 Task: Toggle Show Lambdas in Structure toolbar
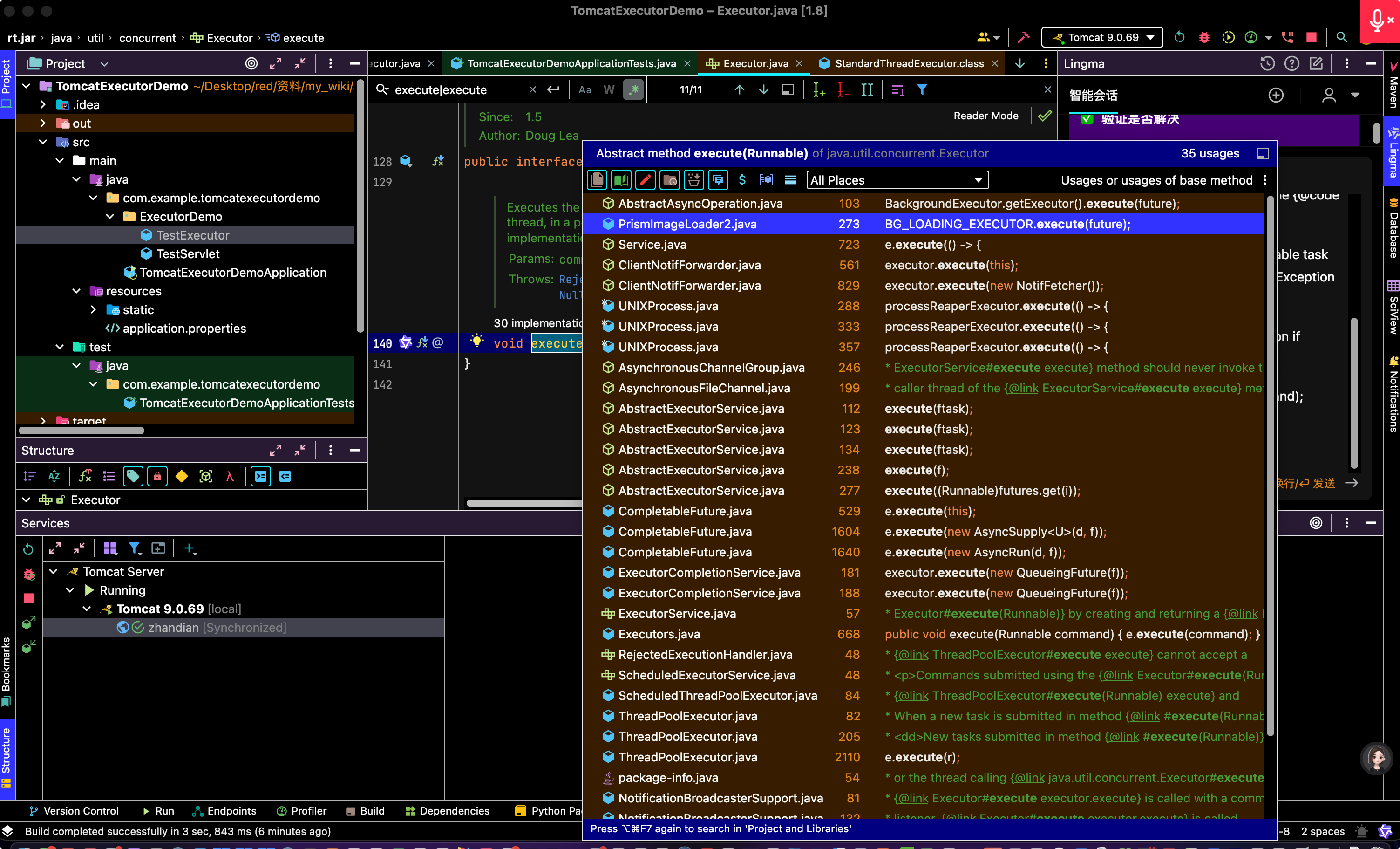pyautogui.click(x=230, y=477)
